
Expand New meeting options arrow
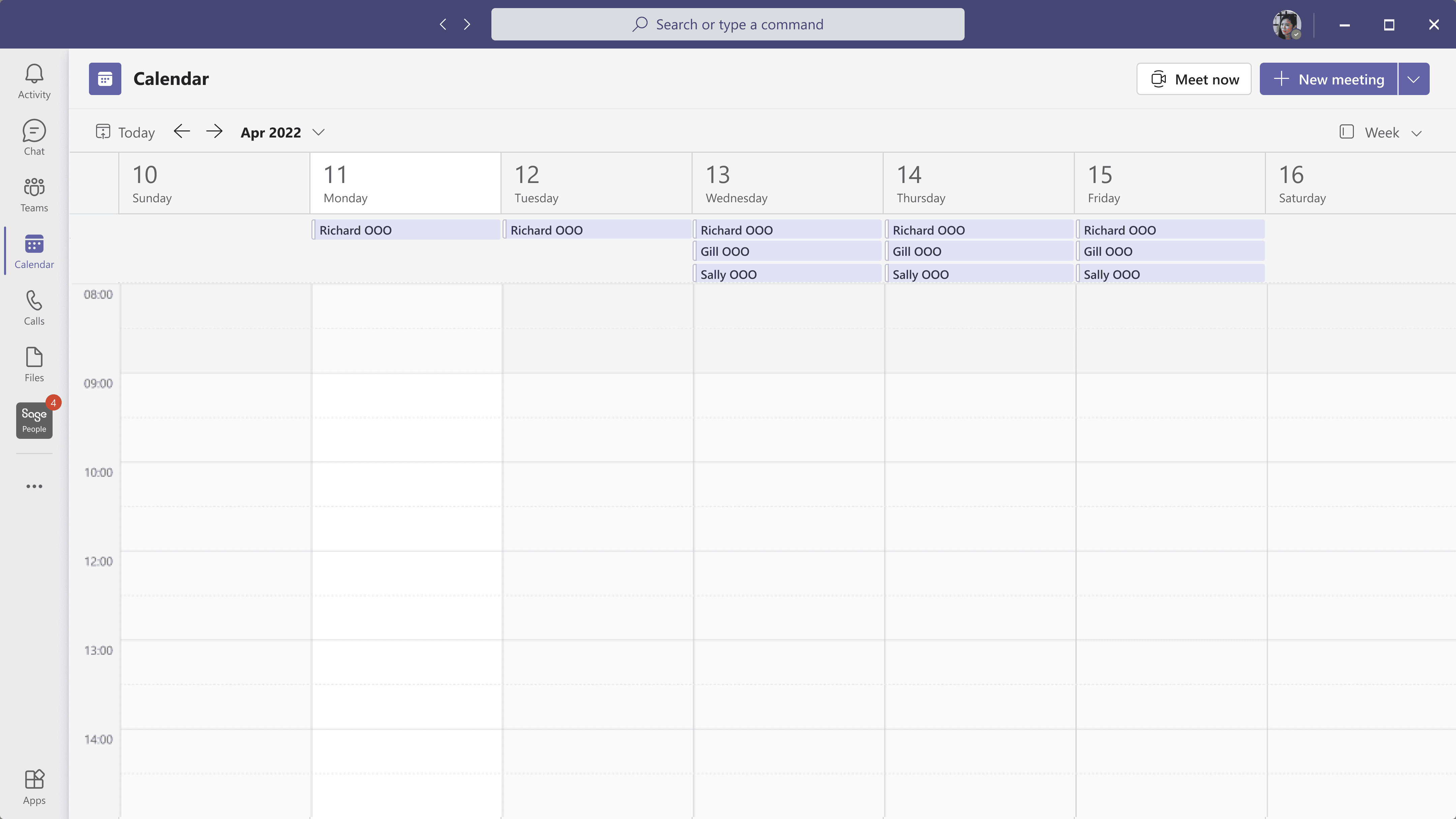(x=1414, y=79)
